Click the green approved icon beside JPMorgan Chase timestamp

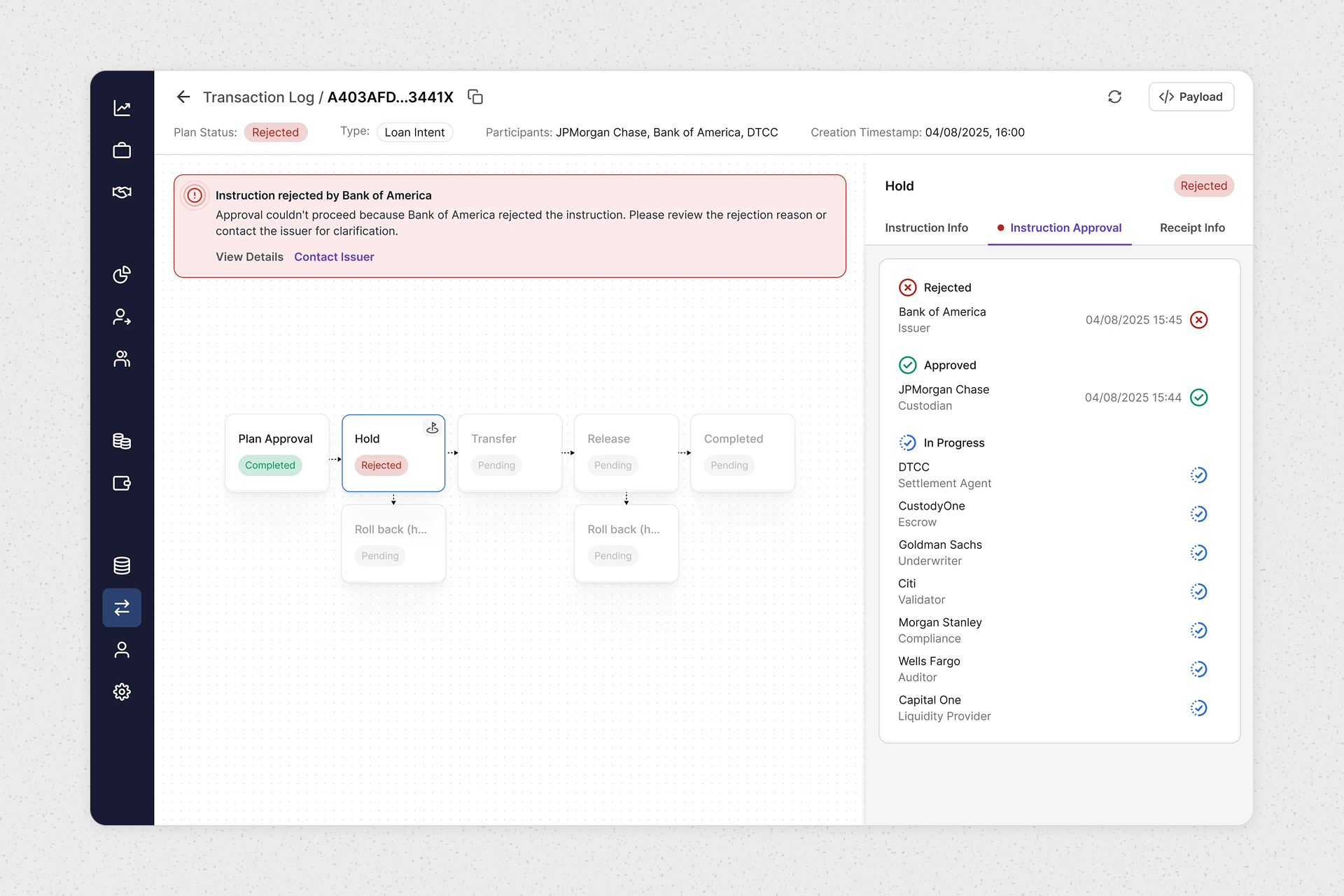(x=1199, y=398)
